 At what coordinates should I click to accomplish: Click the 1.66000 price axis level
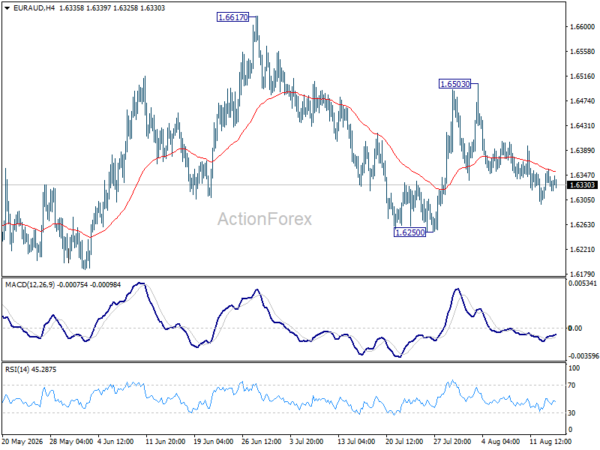582,27
